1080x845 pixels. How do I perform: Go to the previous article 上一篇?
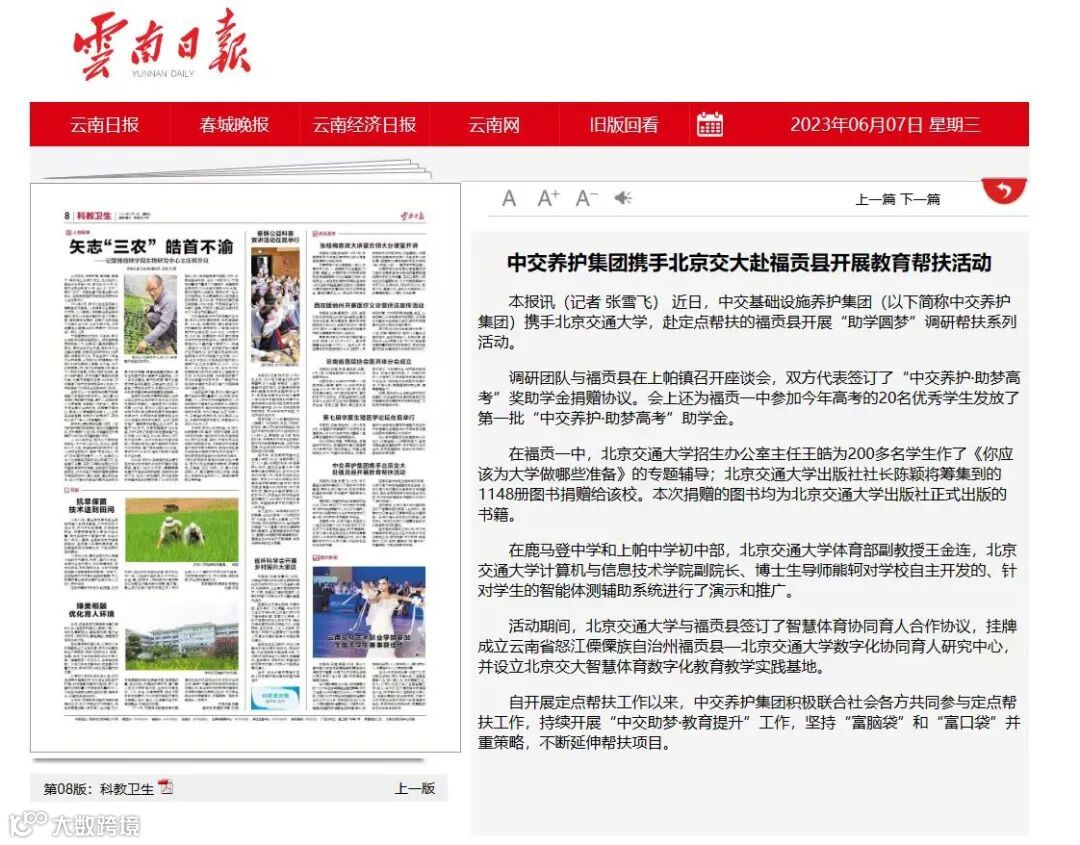tap(875, 199)
